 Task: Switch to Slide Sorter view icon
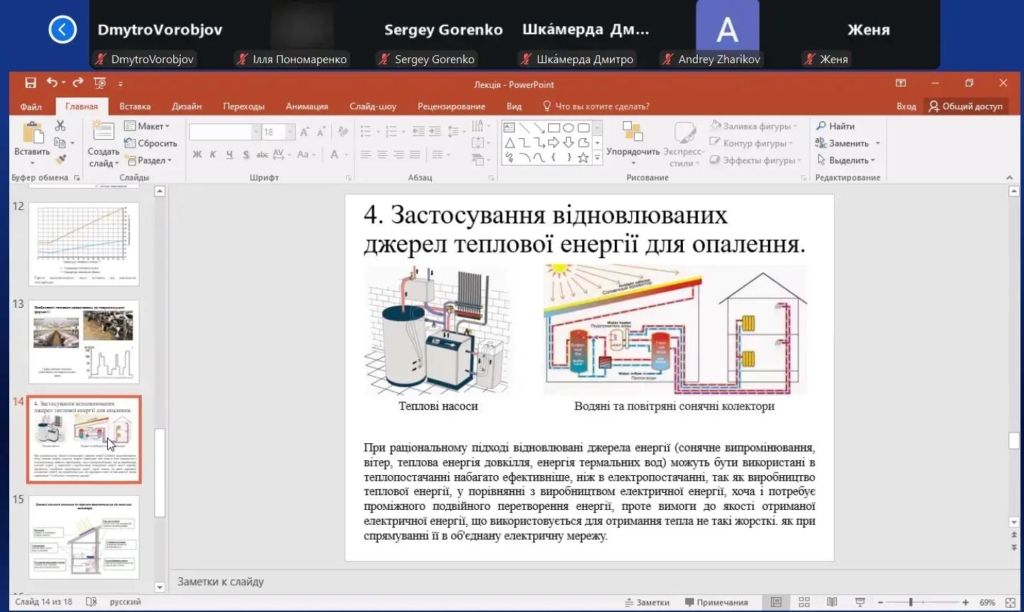[802, 602]
